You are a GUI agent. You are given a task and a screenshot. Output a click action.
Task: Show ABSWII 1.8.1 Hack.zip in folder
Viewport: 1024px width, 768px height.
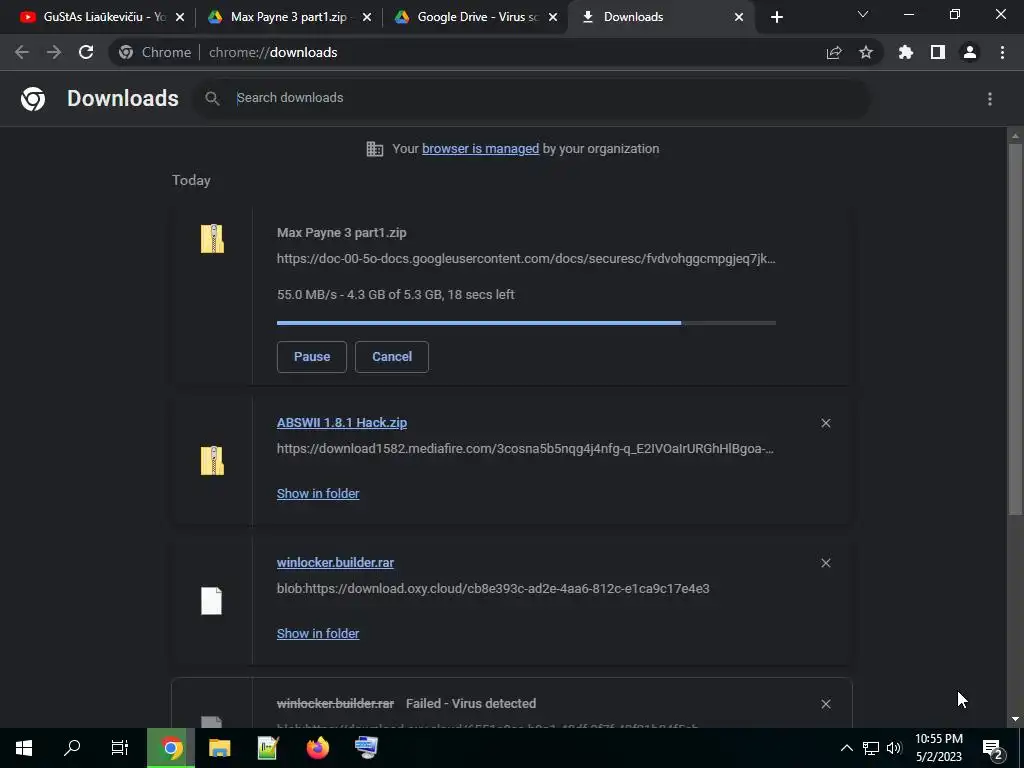pos(317,494)
